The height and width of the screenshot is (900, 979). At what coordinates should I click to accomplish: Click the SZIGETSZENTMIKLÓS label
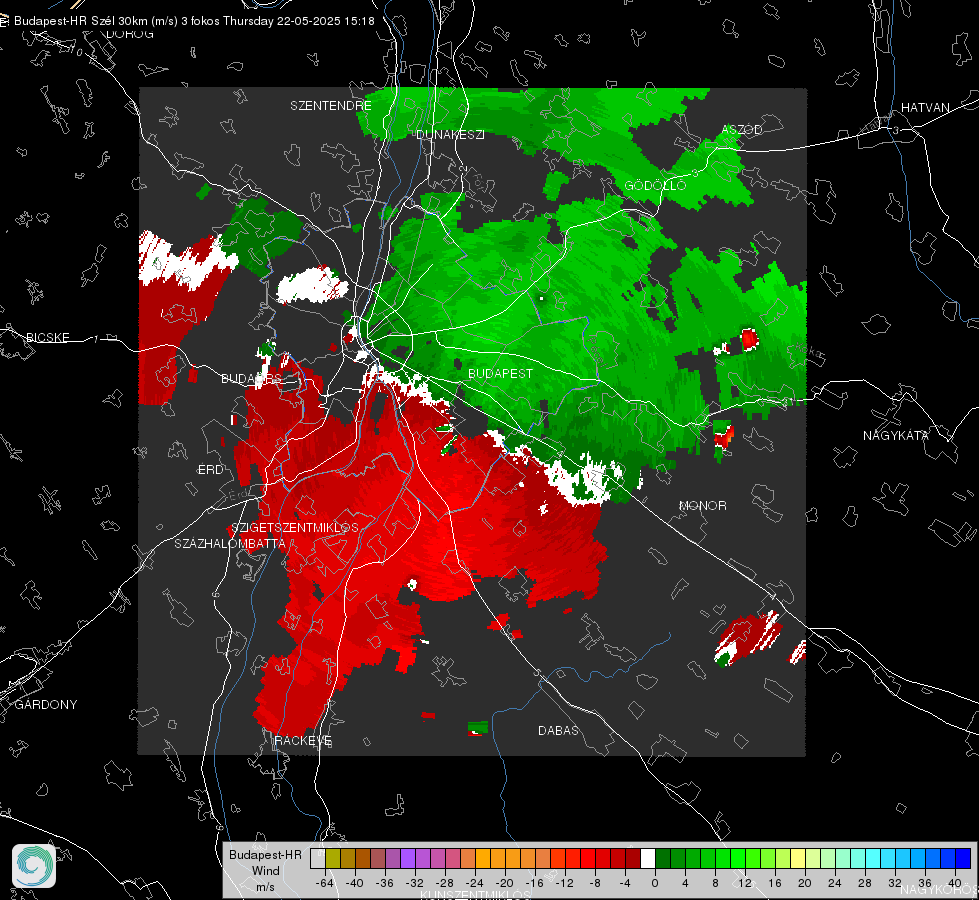[295, 528]
